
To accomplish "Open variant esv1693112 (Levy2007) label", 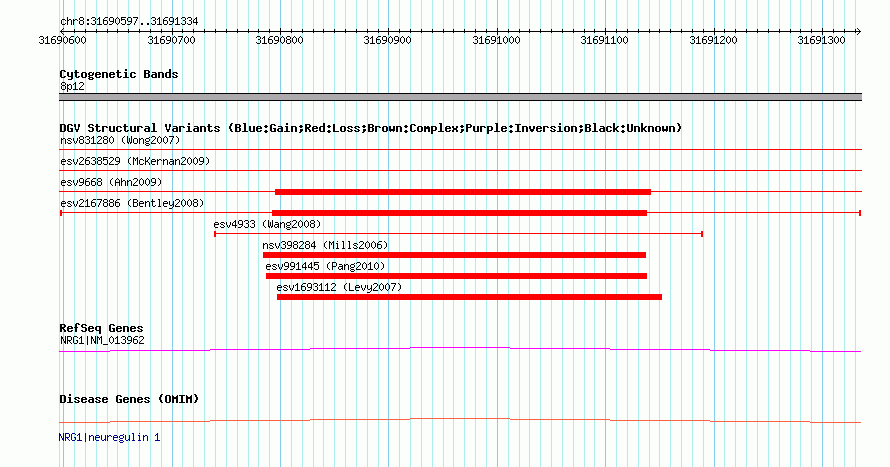I will [x=339, y=287].
